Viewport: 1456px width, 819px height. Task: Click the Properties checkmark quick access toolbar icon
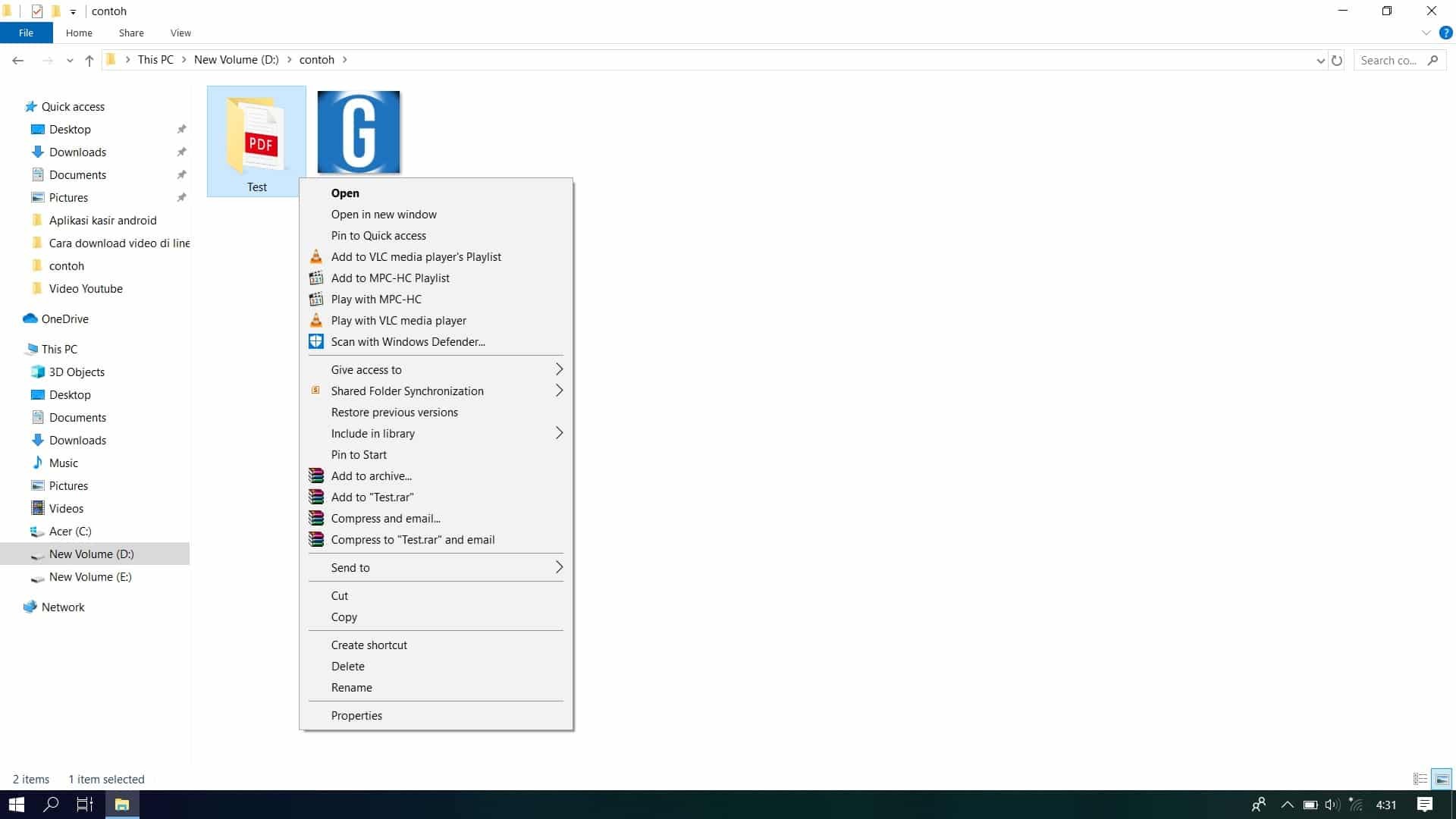point(36,11)
